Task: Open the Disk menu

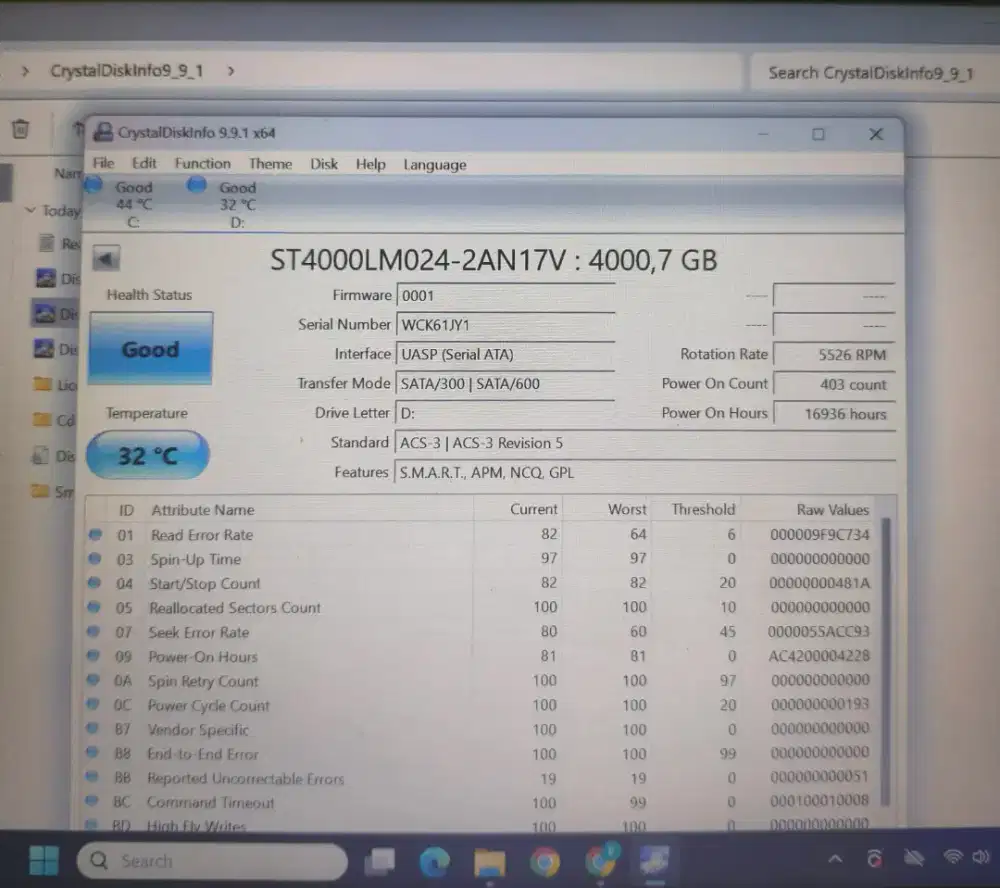Action: pyautogui.click(x=324, y=164)
